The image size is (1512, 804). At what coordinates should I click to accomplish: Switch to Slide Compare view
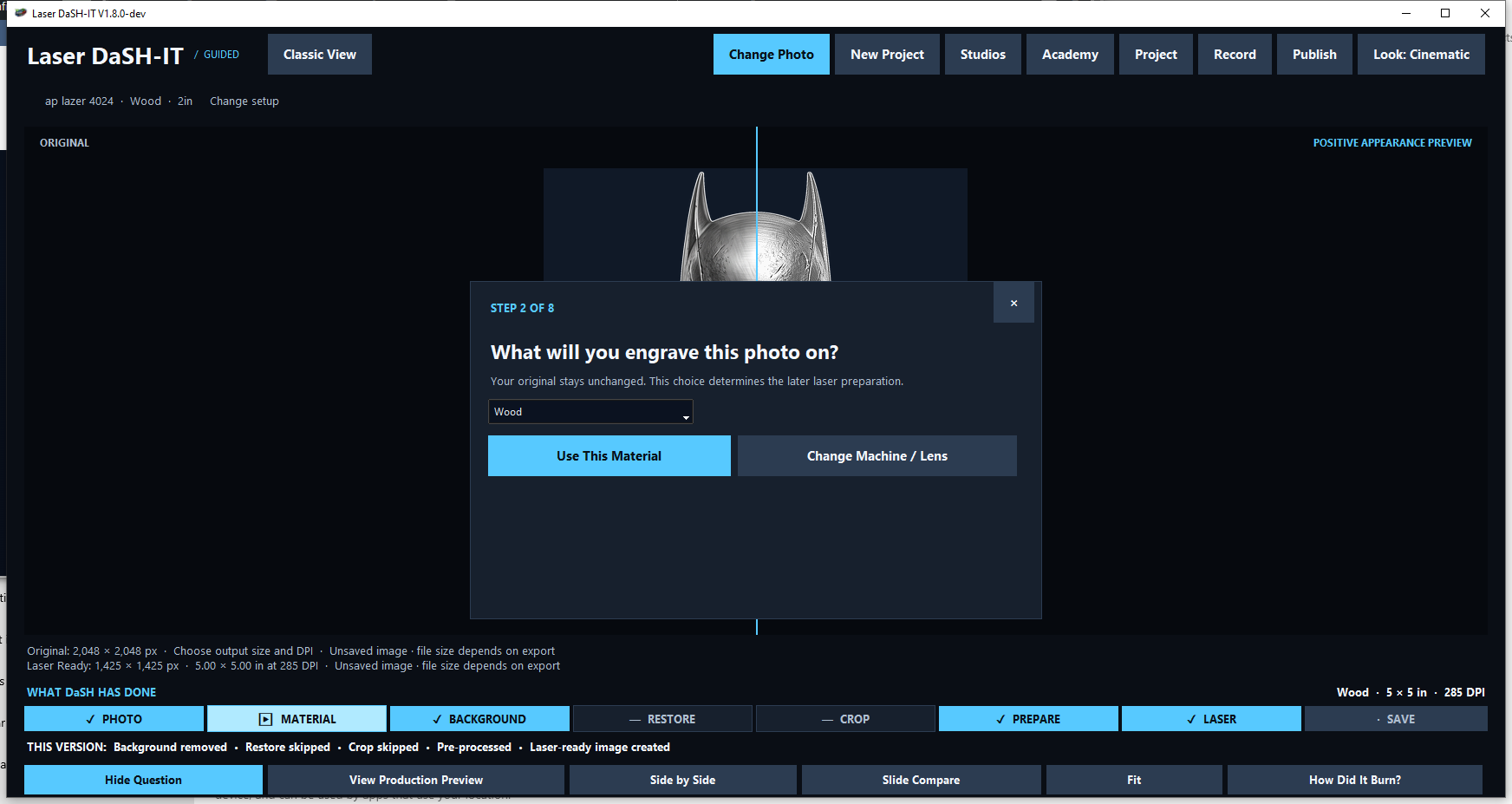coord(921,779)
